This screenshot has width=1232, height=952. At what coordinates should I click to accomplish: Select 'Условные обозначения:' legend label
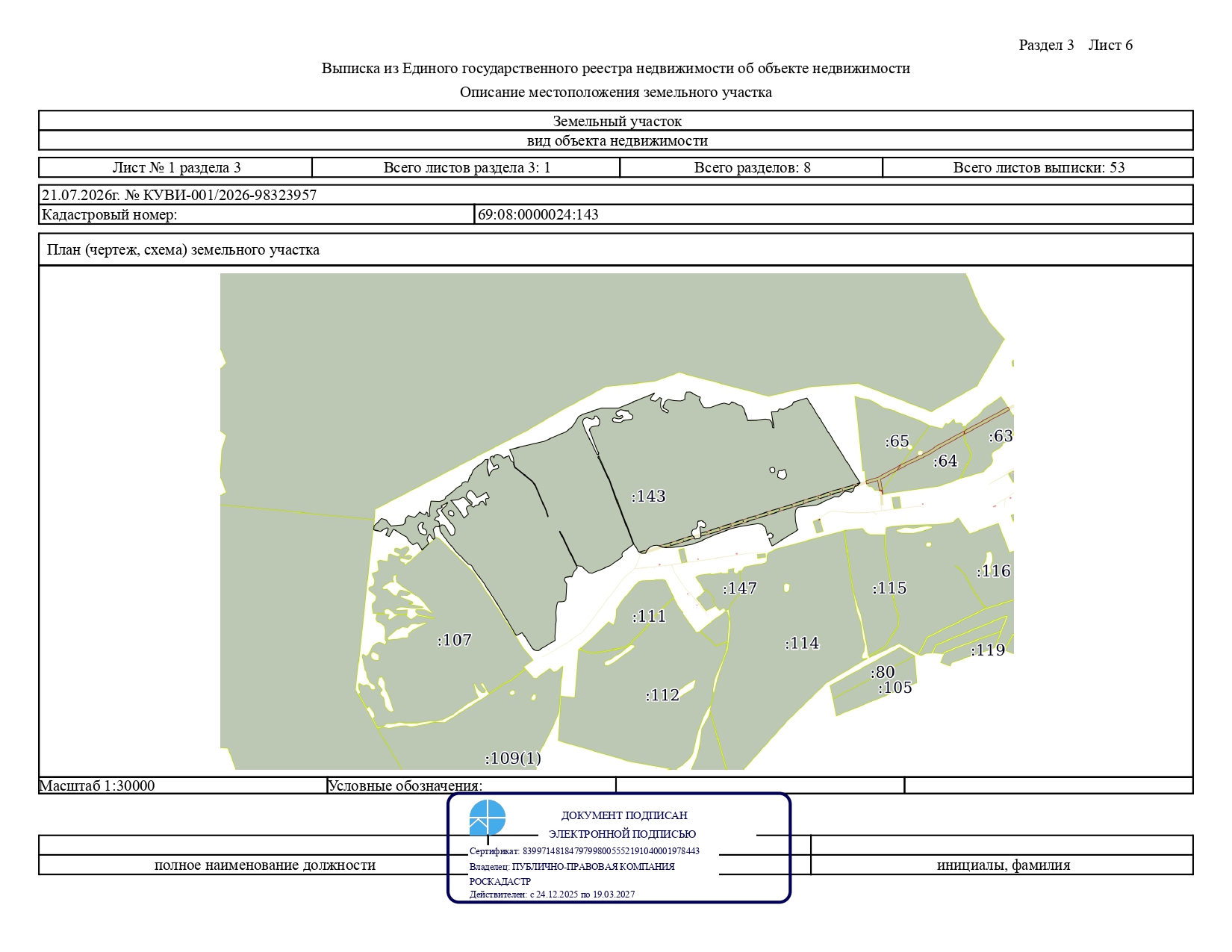(405, 785)
